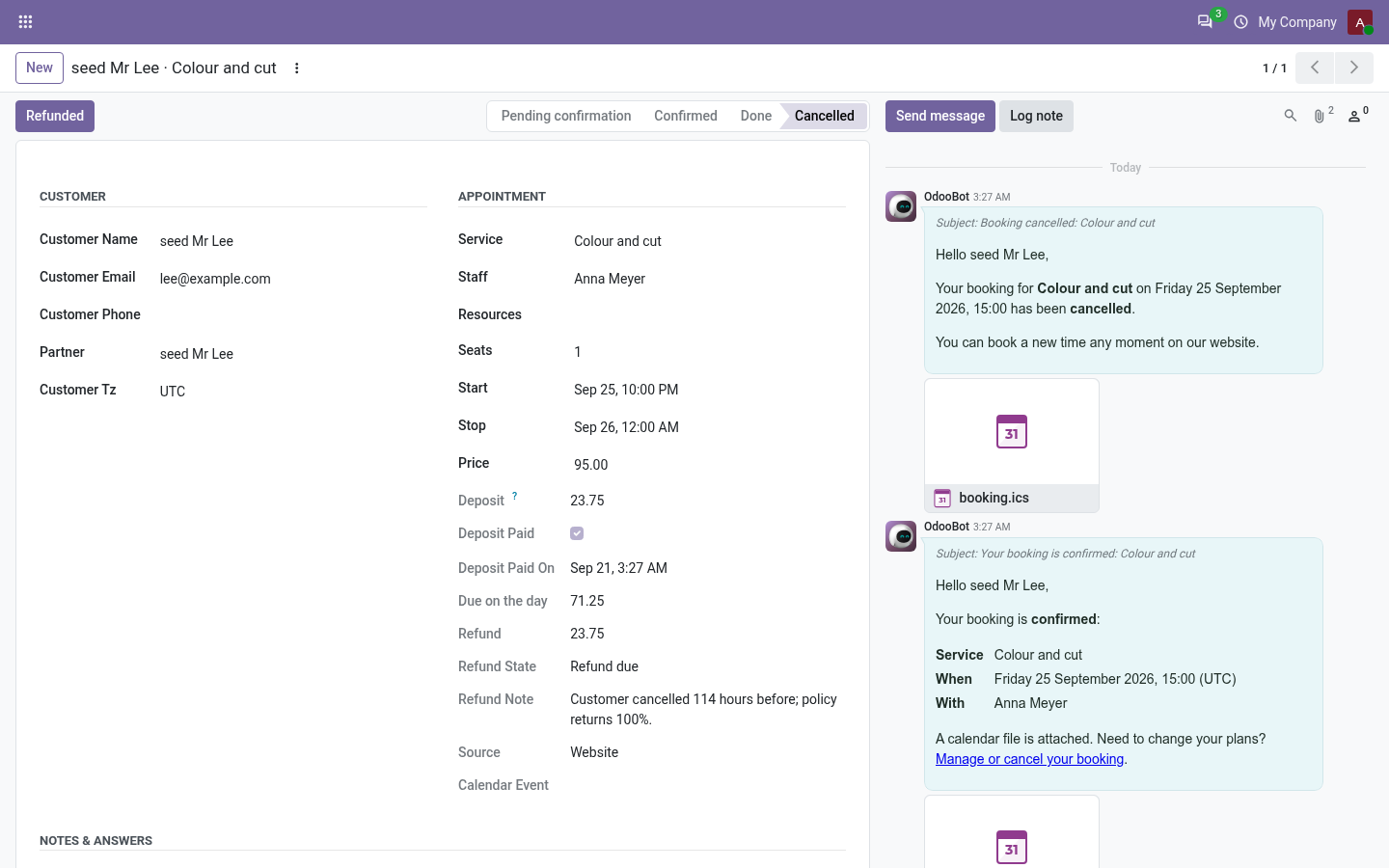
Task: Go to next record arrow
Action: (1354, 68)
